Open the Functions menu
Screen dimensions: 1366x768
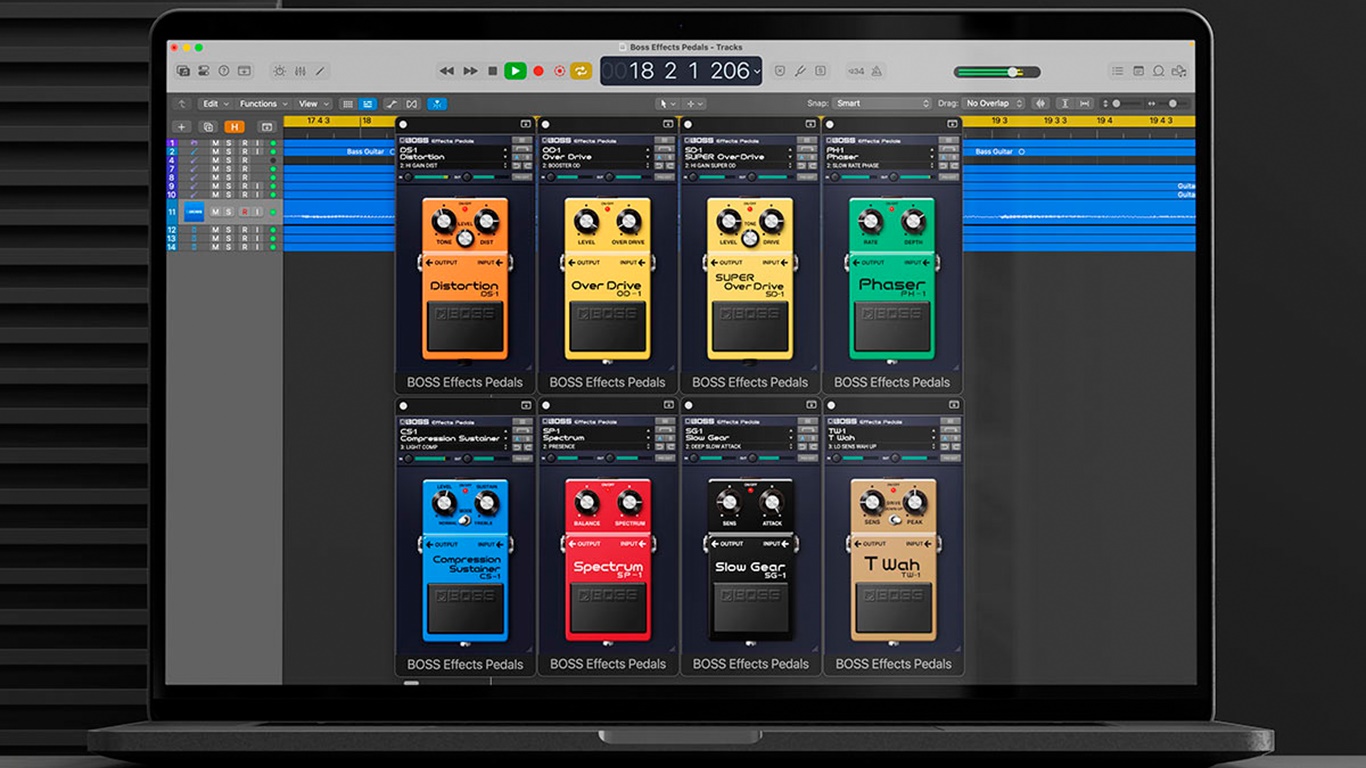point(263,104)
